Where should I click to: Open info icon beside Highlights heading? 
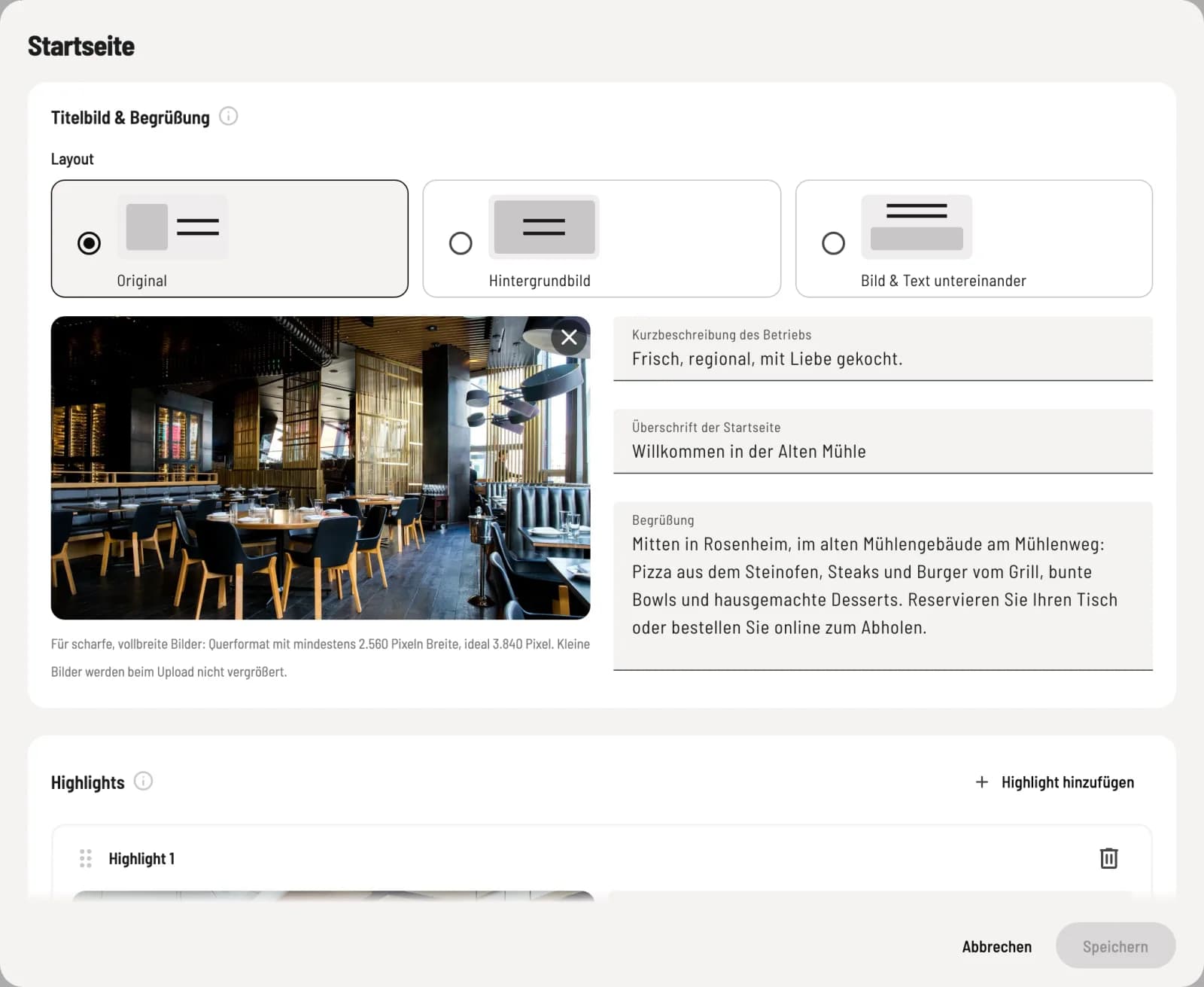click(143, 781)
